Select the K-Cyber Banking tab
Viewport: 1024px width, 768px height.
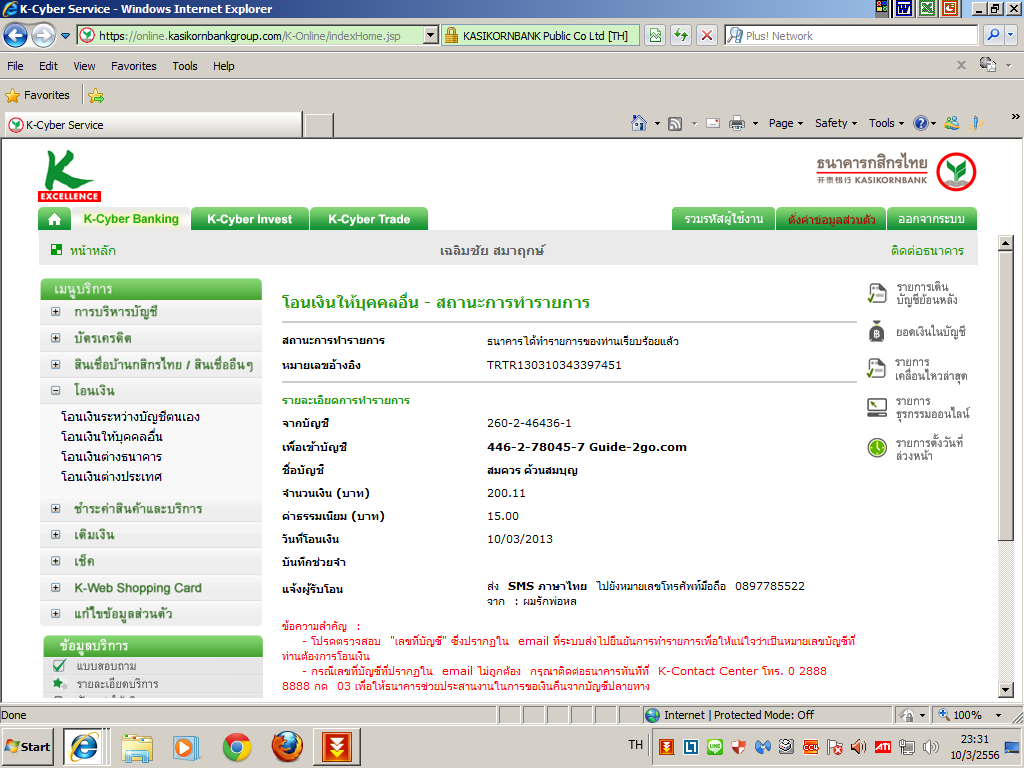click(x=131, y=219)
